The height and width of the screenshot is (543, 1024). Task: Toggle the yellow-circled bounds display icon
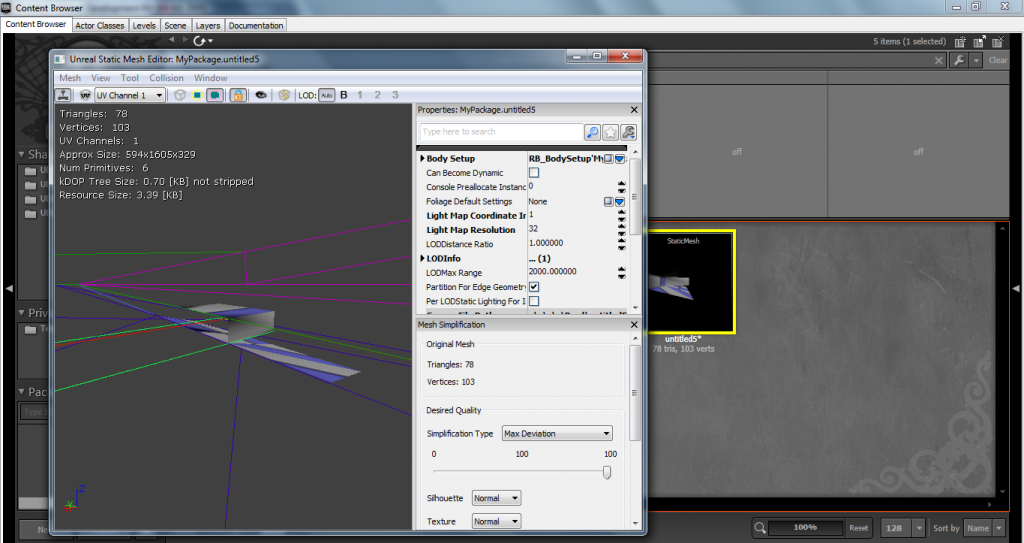[197, 95]
